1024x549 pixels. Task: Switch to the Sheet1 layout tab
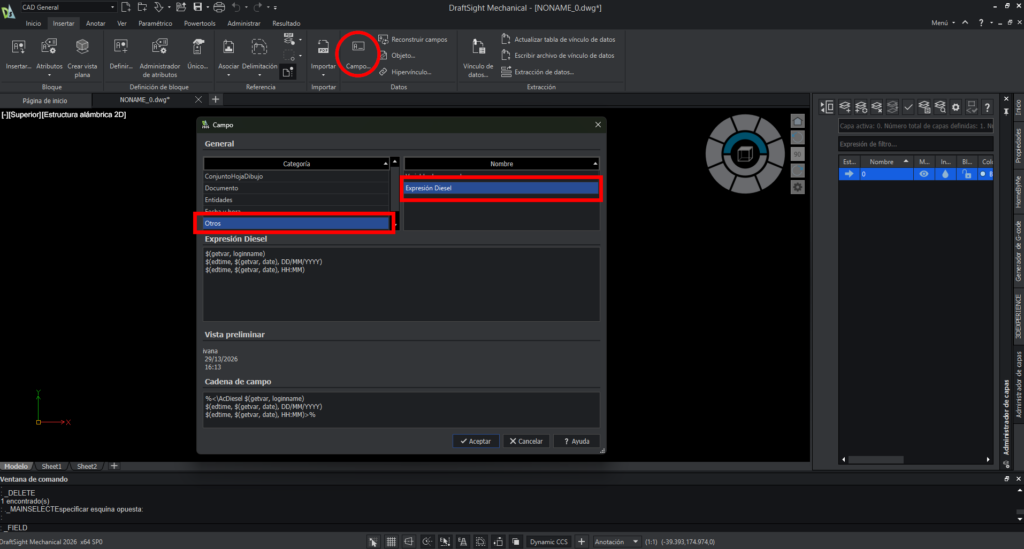point(52,467)
